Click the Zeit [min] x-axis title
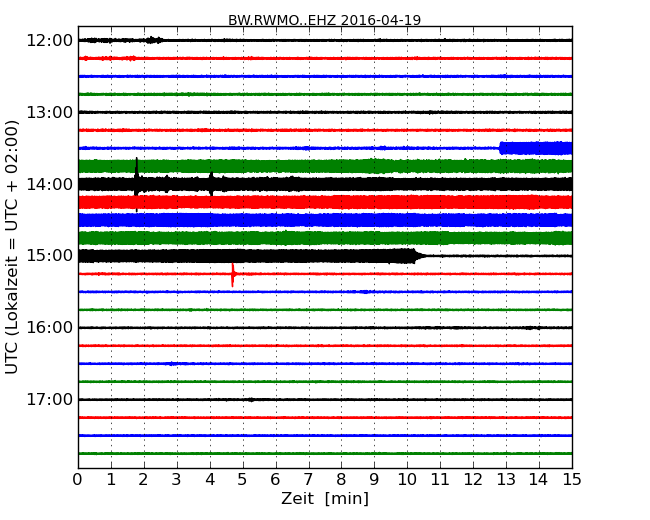The image size is (650, 520). (325, 498)
